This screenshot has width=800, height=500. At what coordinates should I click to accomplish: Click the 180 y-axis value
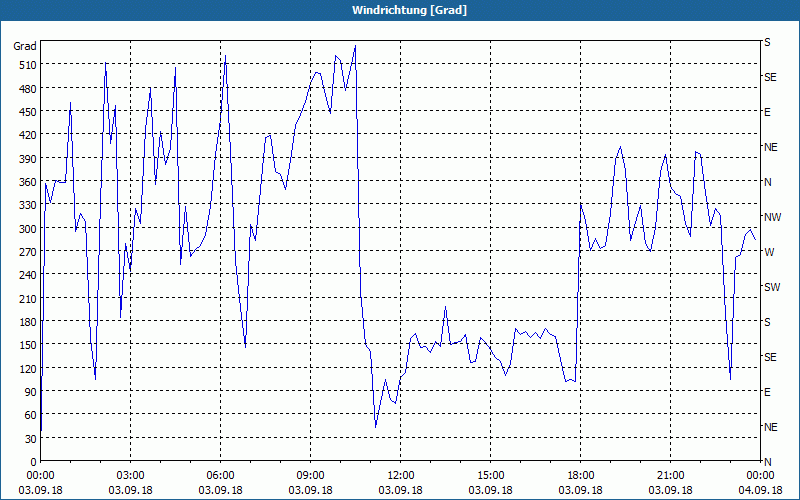pos(28,321)
